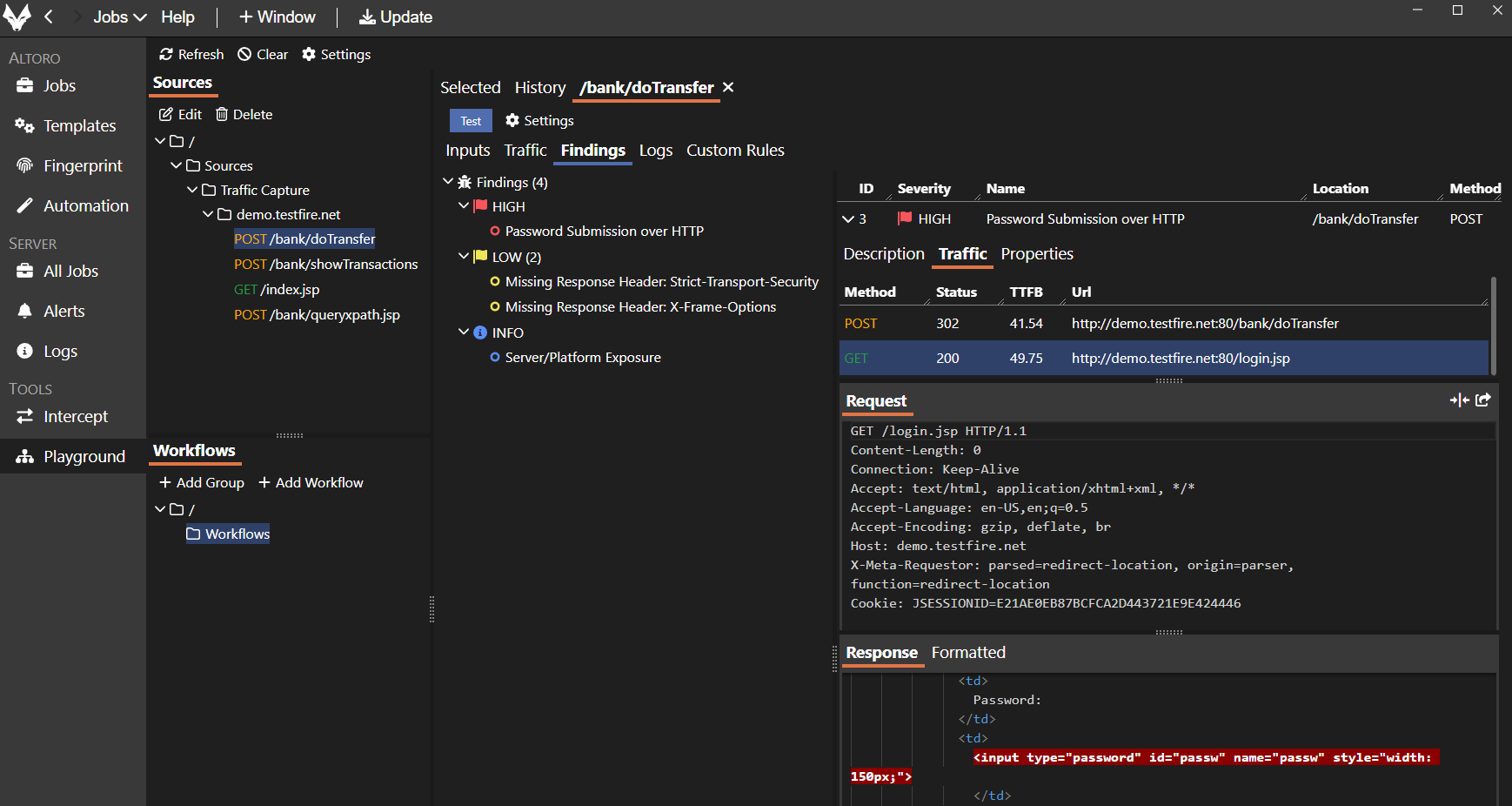Image resolution: width=1512 pixels, height=806 pixels.
Task: Collapse the INFO findings group
Action: [x=464, y=332]
